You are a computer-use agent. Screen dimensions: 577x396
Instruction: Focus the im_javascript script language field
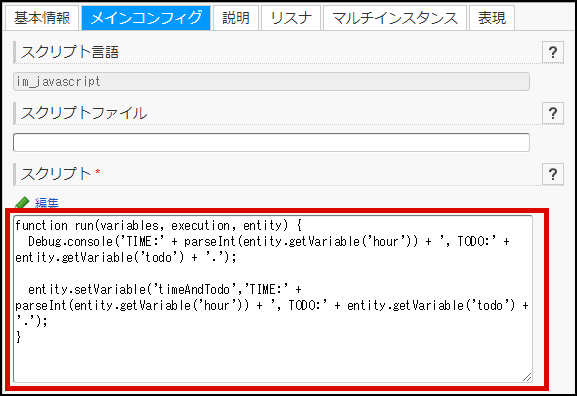271,81
